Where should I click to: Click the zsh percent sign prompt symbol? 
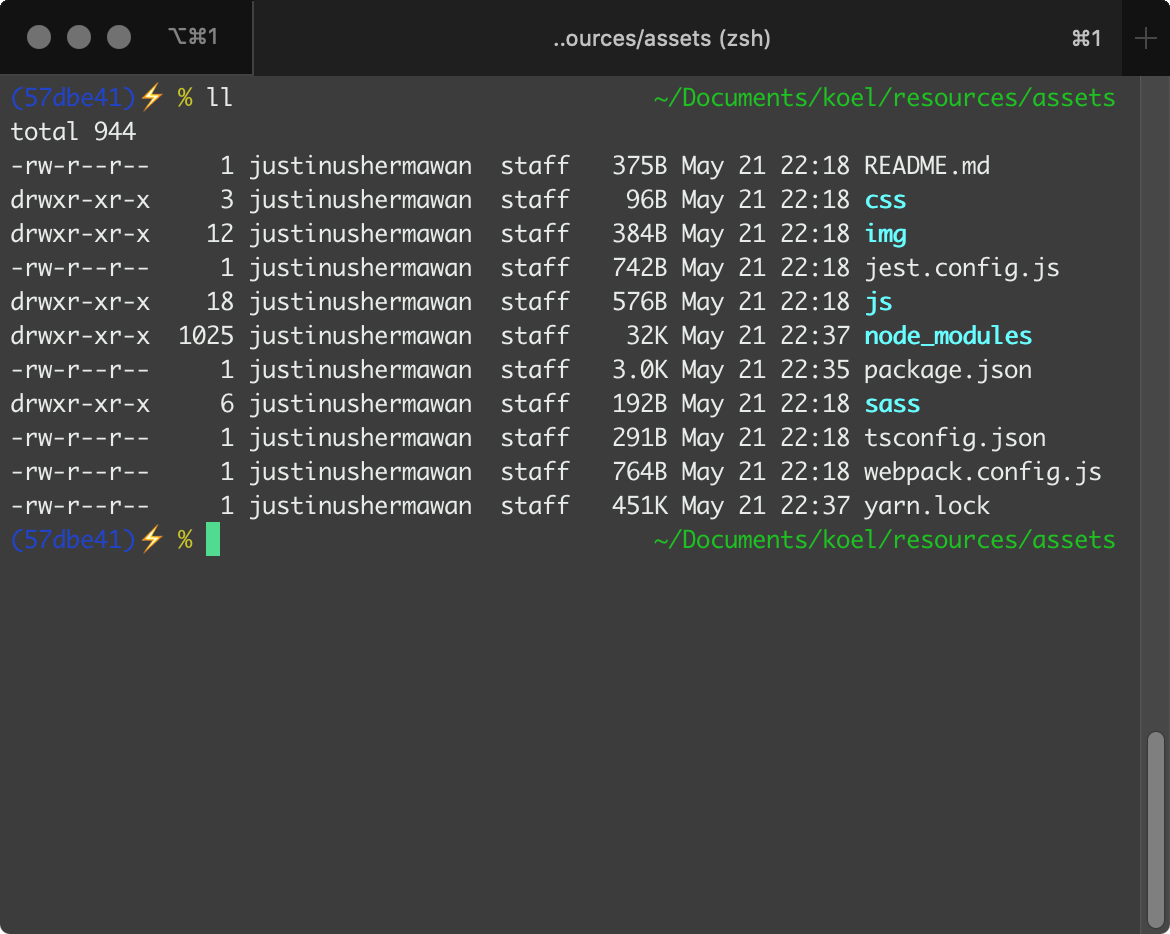pos(183,97)
